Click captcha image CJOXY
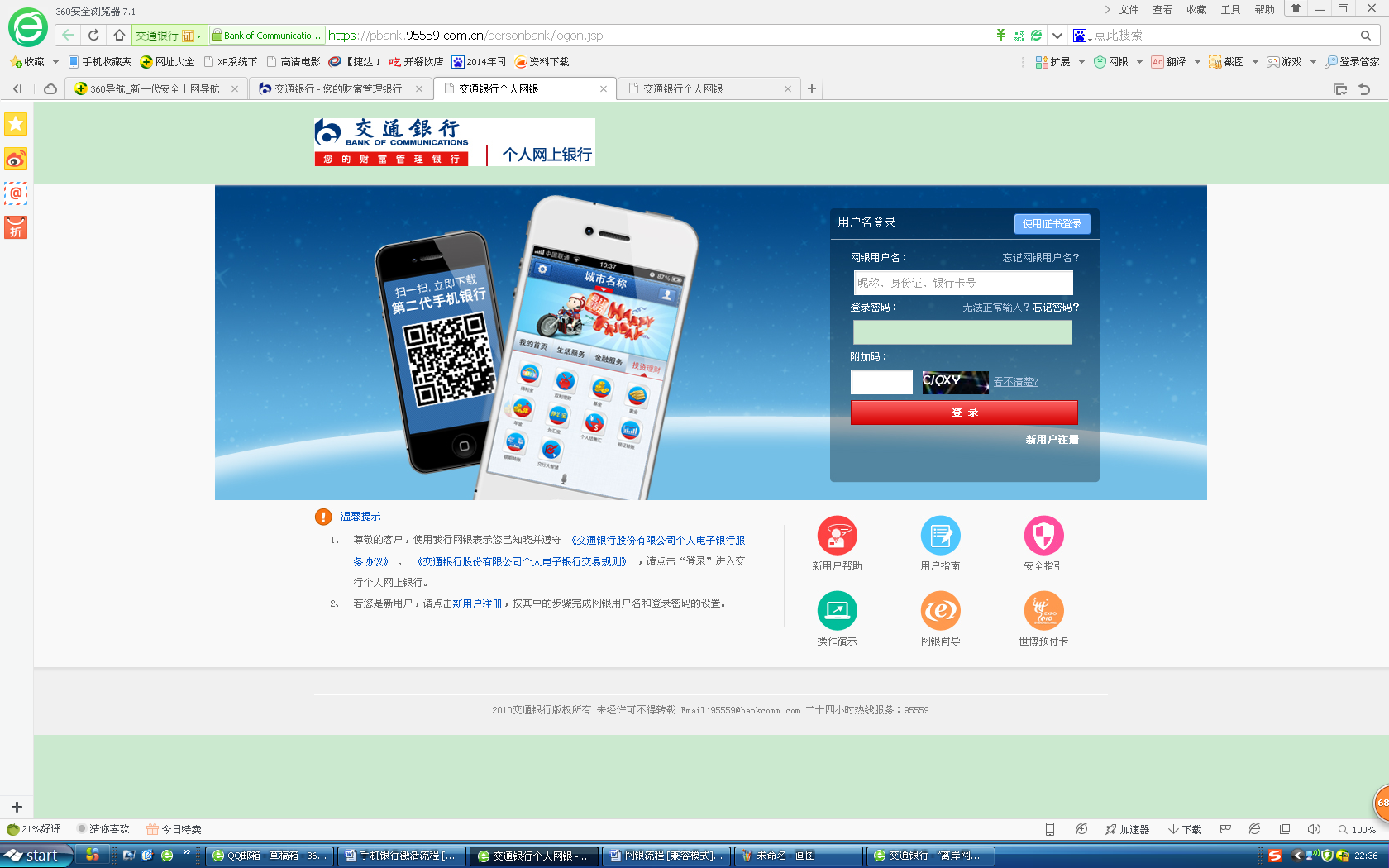 point(955,382)
